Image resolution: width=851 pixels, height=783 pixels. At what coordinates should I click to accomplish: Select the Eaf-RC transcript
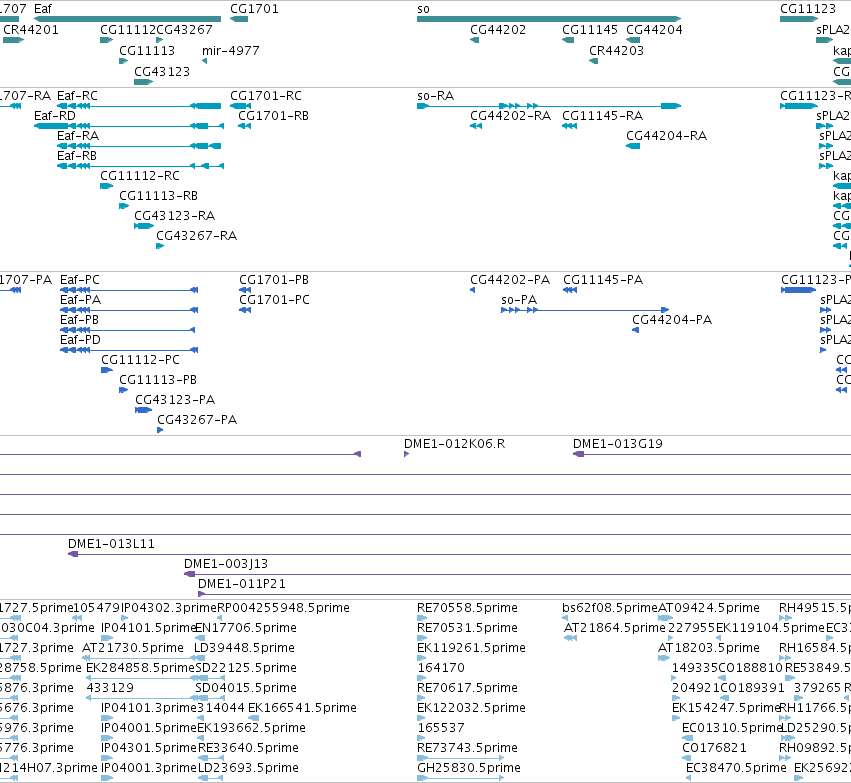[139, 106]
